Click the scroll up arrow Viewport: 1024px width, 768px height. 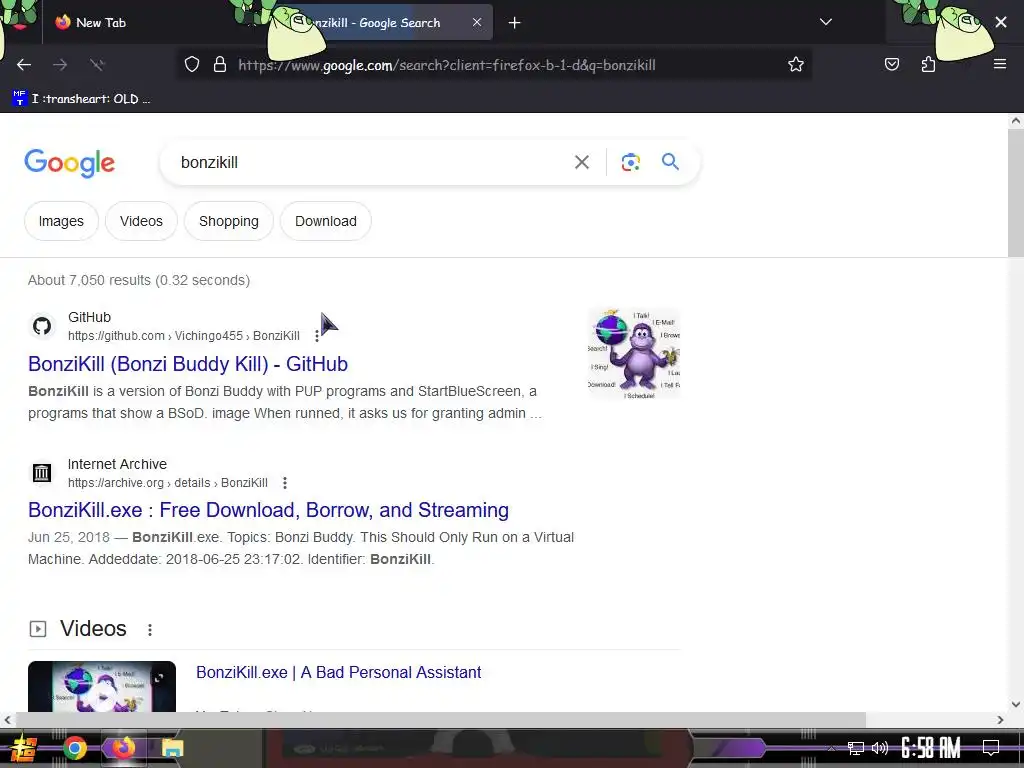click(1016, 121)
